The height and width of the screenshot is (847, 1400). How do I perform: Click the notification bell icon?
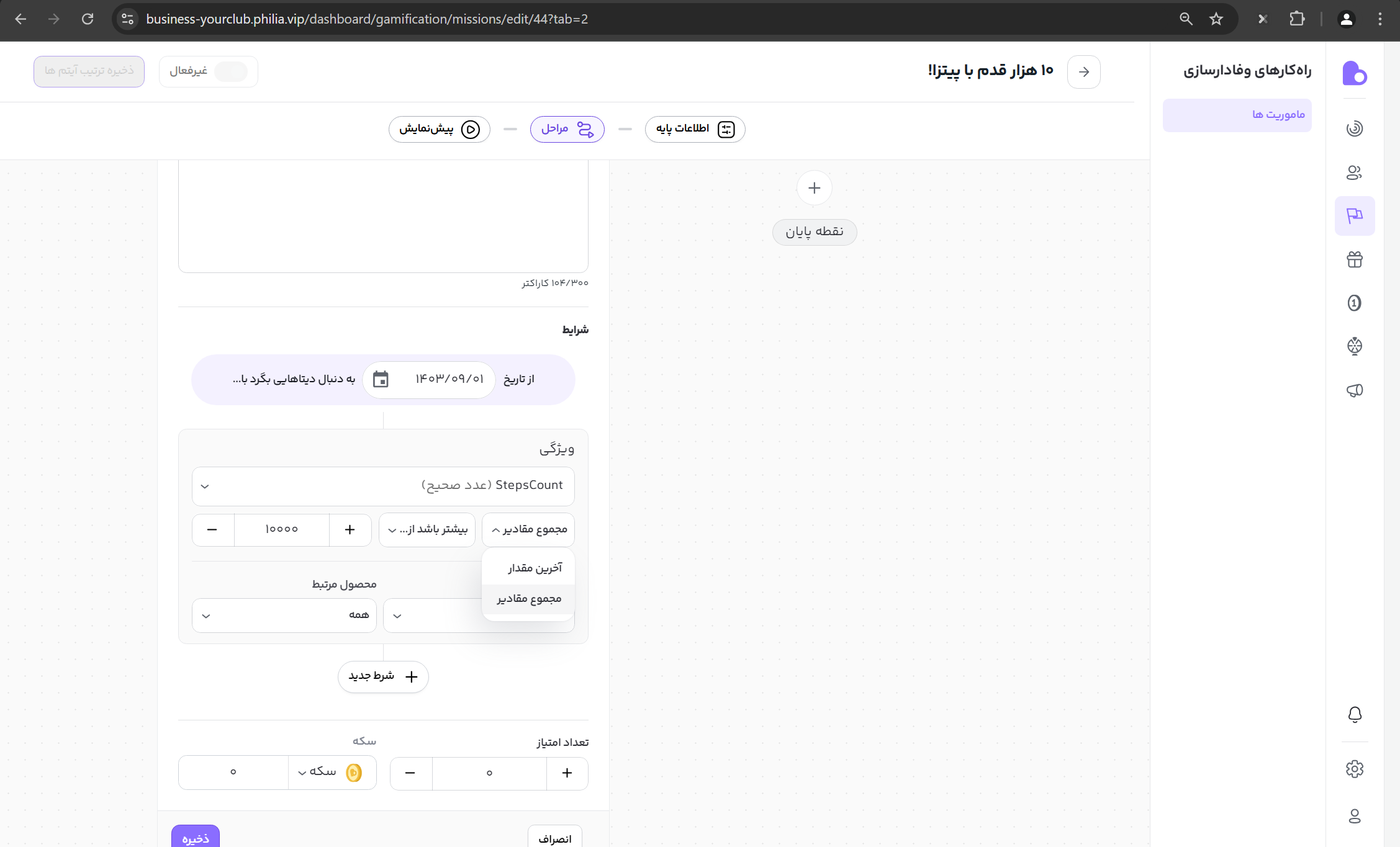(x=1354, y=714)
